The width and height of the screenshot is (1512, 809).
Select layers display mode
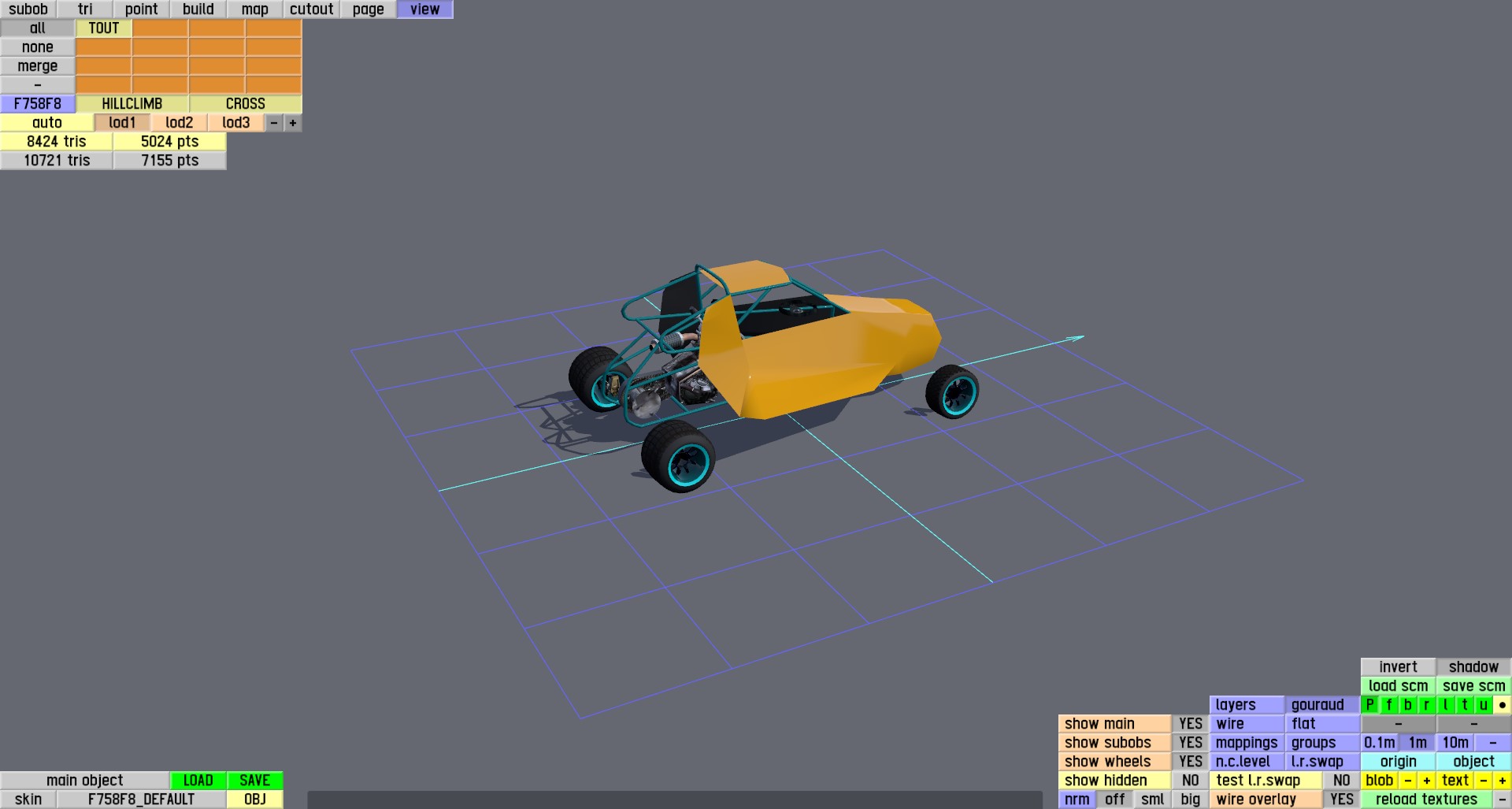1247,705
